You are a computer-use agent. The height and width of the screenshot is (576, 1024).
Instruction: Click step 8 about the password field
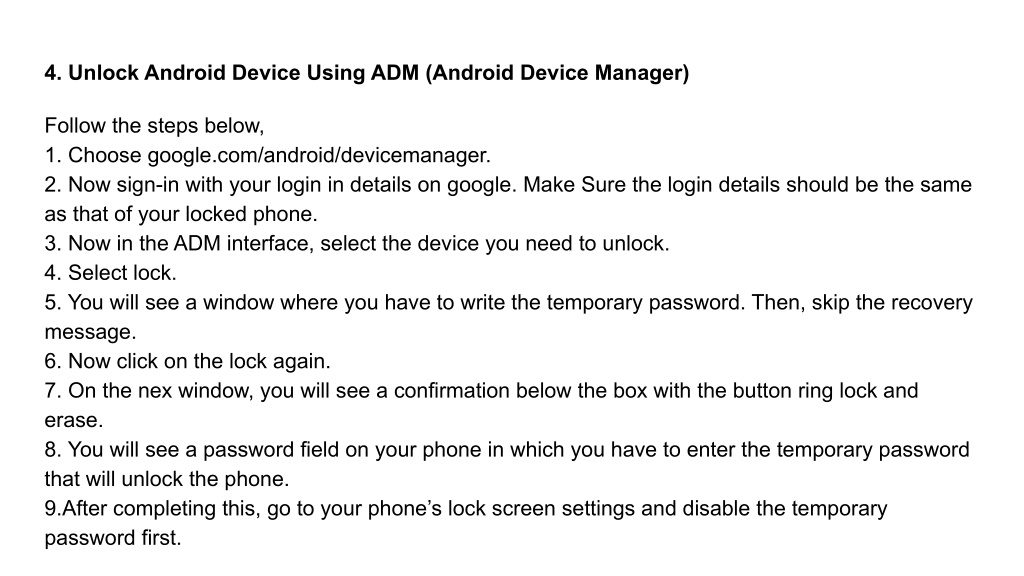click(x=507, y=450)
